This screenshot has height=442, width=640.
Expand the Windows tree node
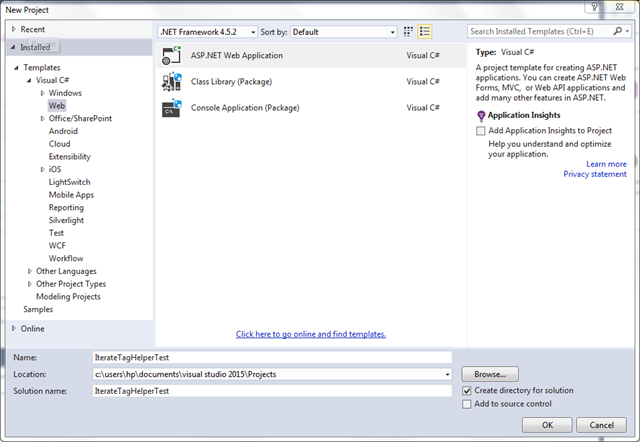(x=42, y=93)
